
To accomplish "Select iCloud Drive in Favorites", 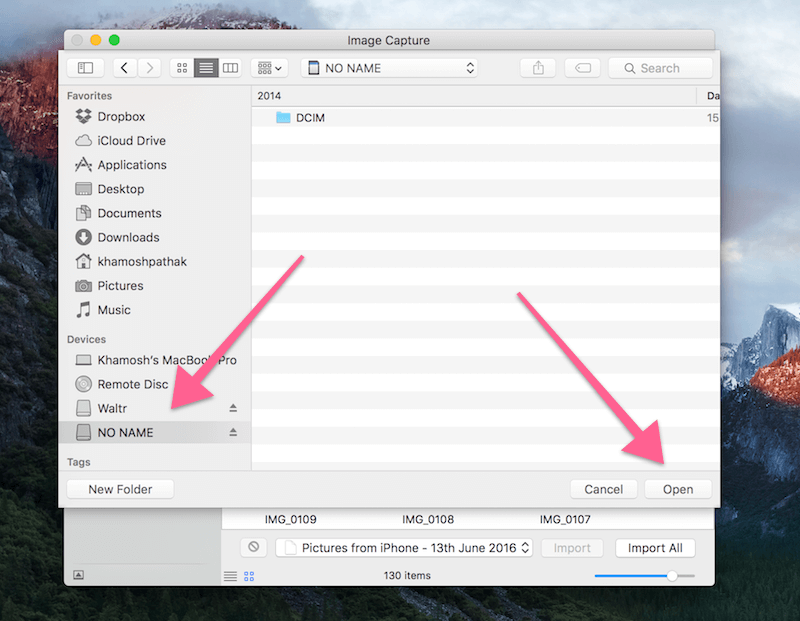I will pyautogui.click(x=131, y=141).
